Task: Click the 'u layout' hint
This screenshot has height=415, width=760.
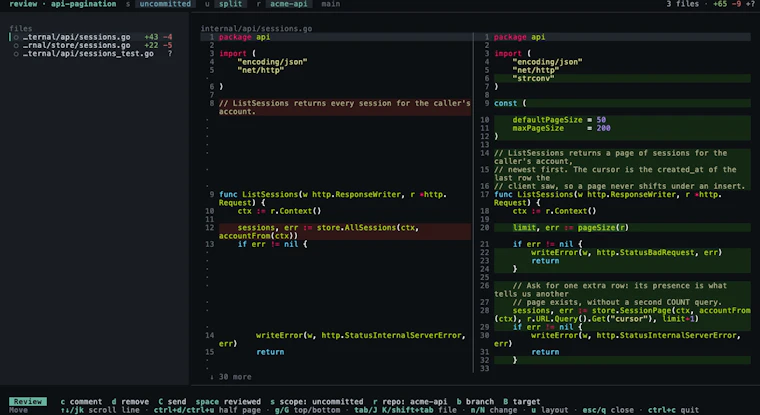Action: coord(548,410)
